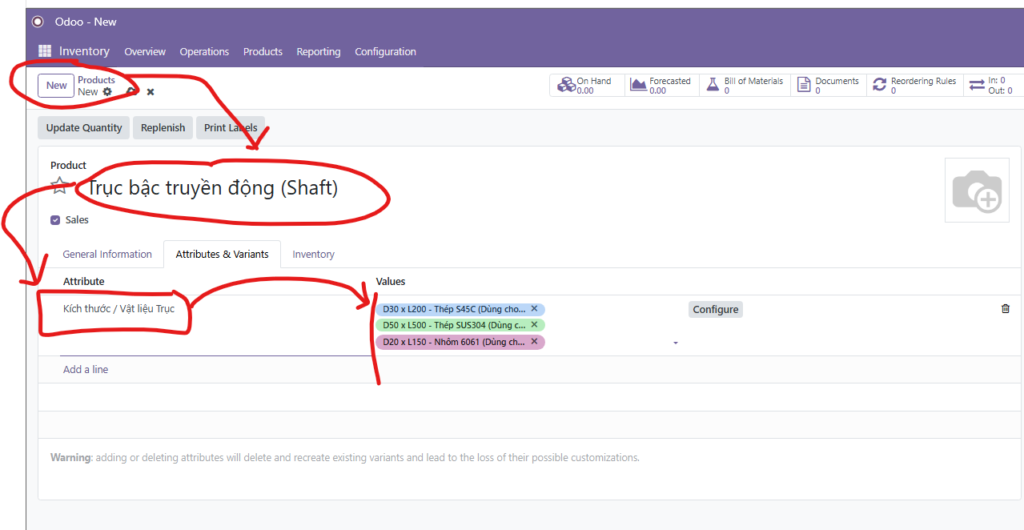Open the Operations menu
Screen dimensions: 1024x530
coord(204,52)
